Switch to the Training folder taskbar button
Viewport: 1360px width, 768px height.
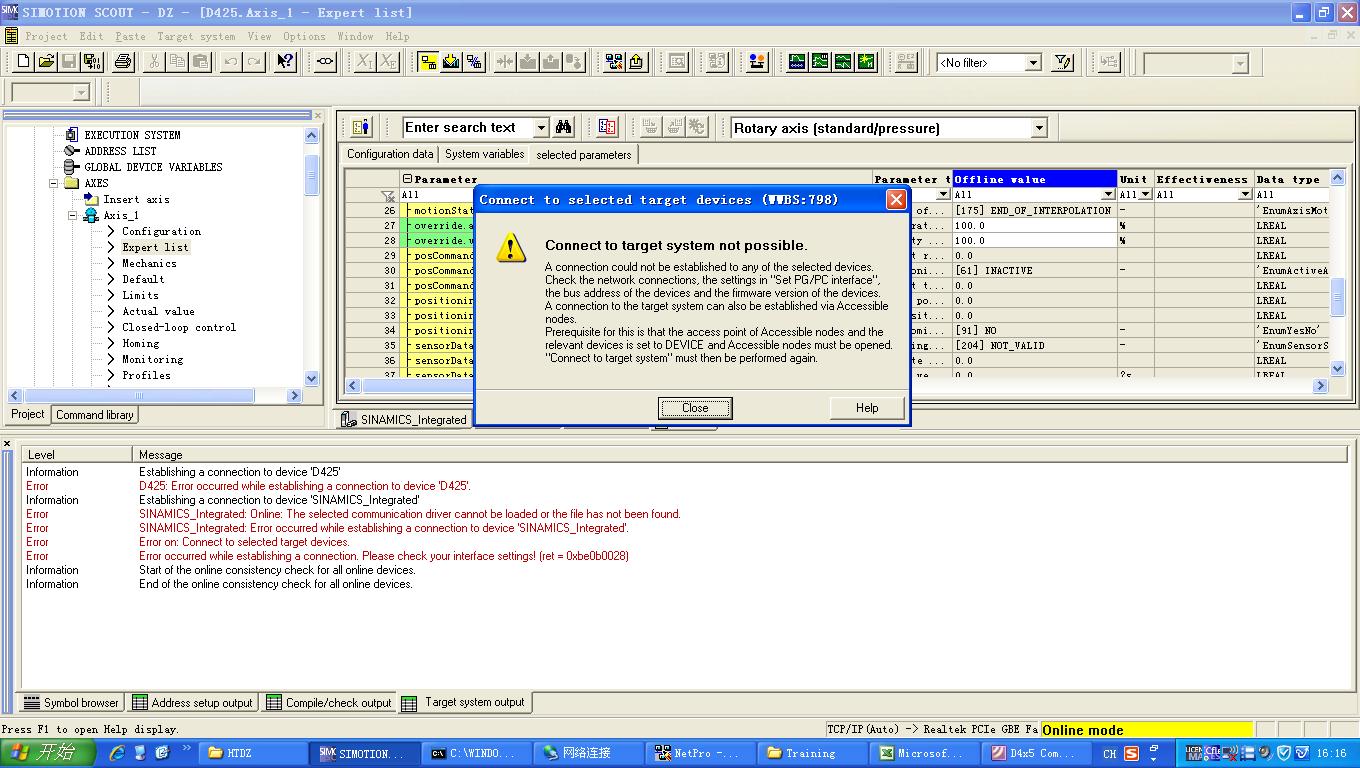[x=812, y=753]
